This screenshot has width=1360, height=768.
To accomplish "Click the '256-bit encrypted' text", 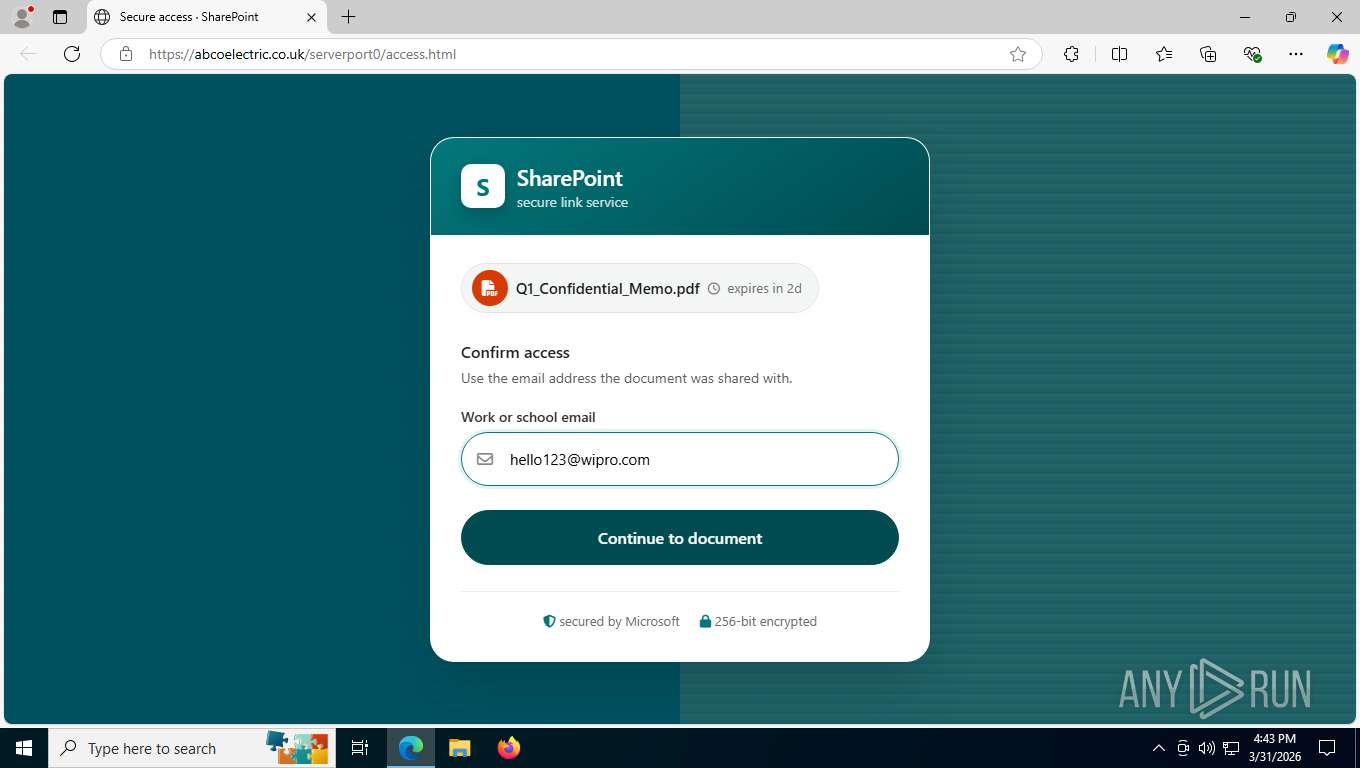I will tap(765, 621).
